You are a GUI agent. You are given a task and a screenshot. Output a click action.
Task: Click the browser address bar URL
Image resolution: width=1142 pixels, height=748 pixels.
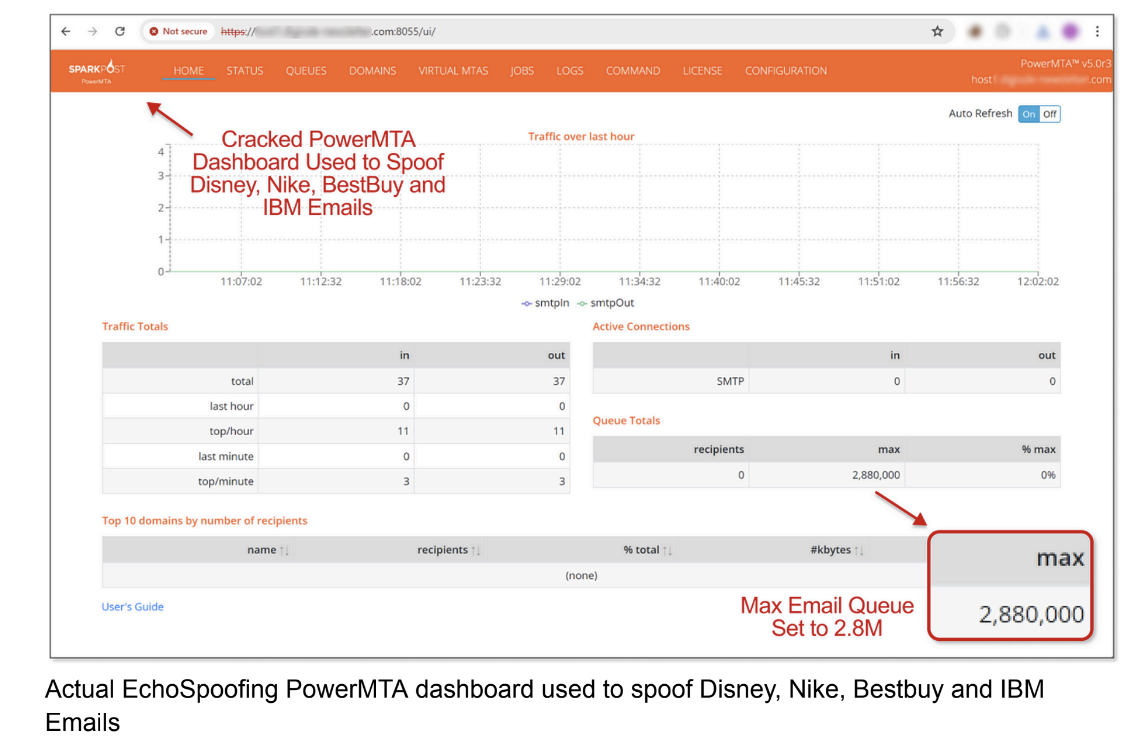[x=328, y=31]
